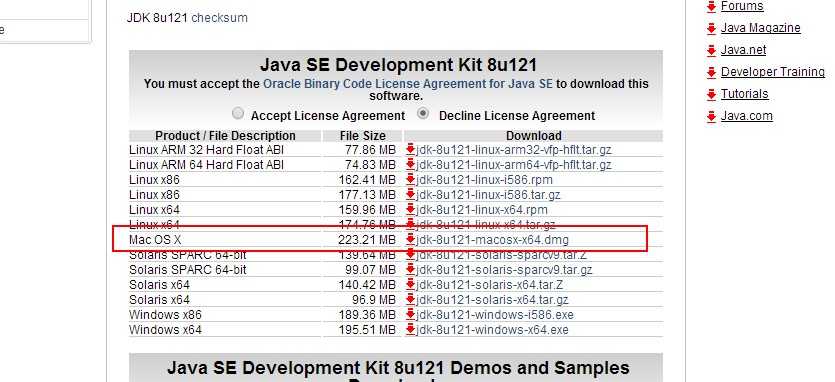Open the Developer Training sidebar link
This screenshot has width=835, height=382.
pyautogui.click(x=773, y=72)
